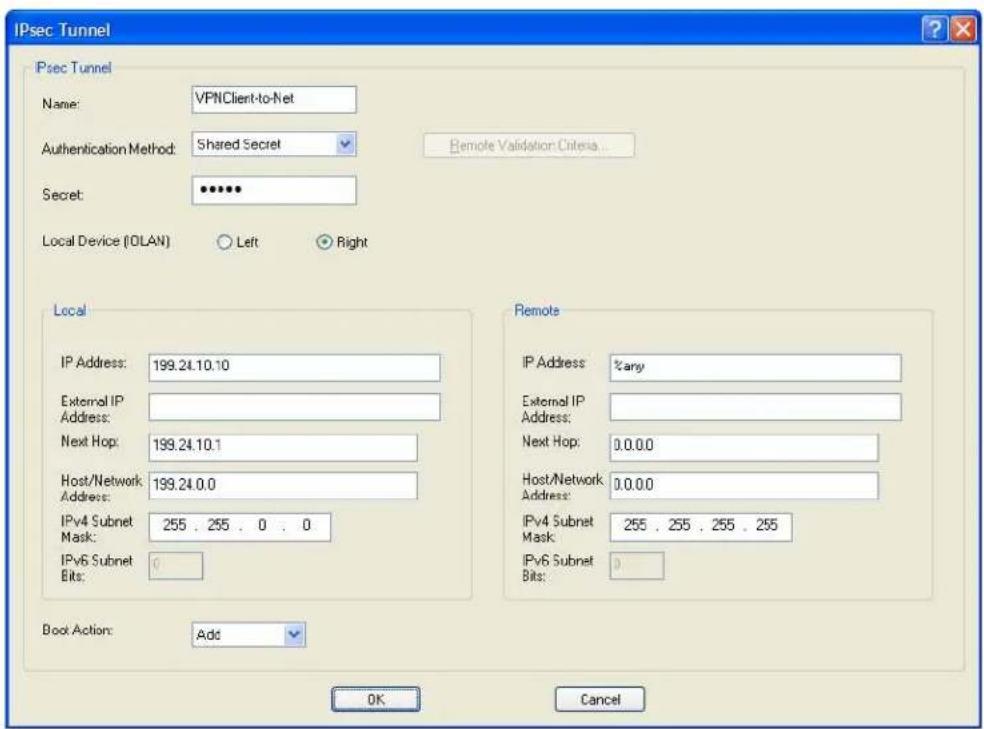This screenshot has height=729, width=984.
Task: Click the OK button
Action: click(375, 700)
